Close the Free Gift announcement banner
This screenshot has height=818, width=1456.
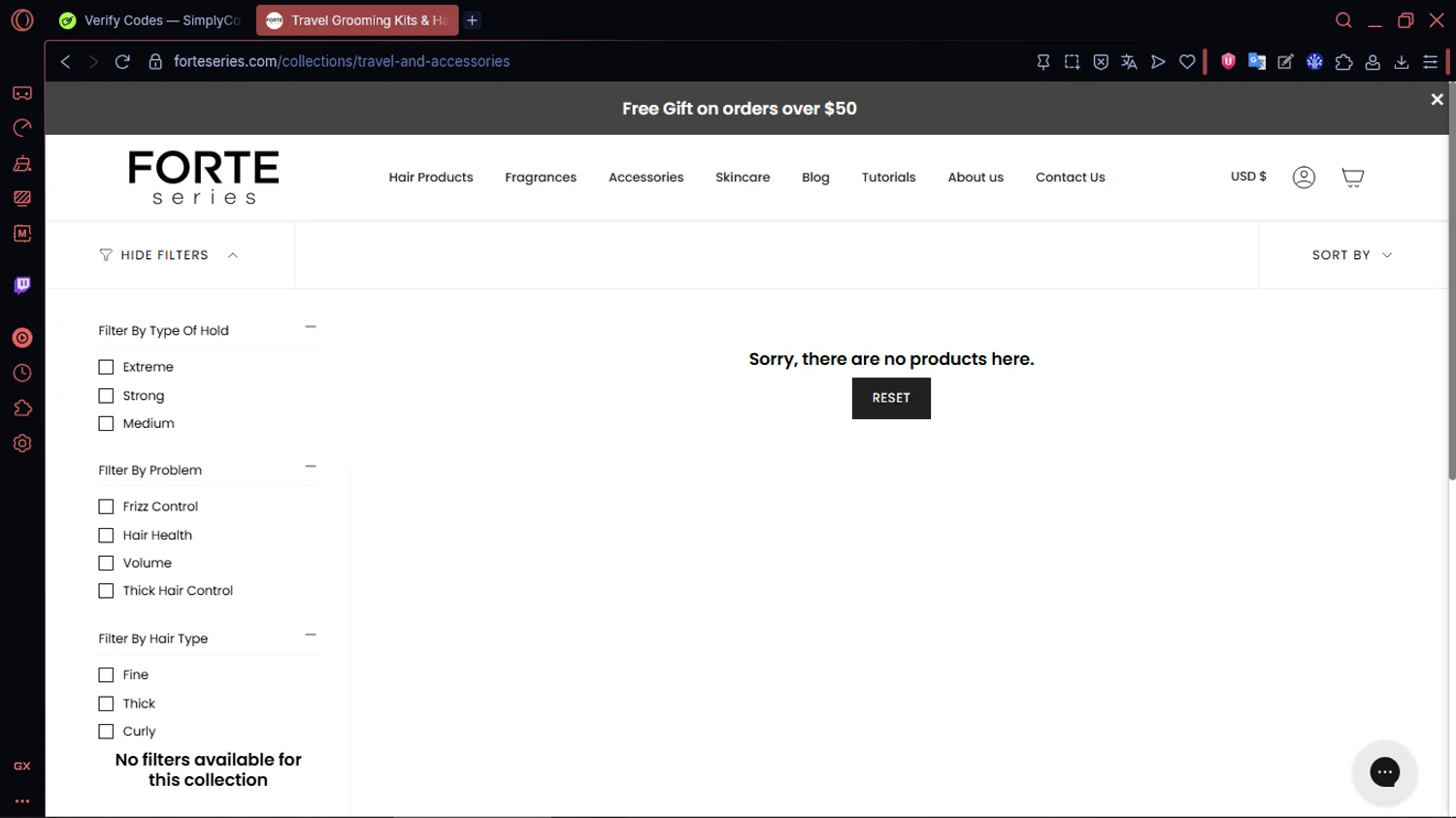pos(1437,99)
